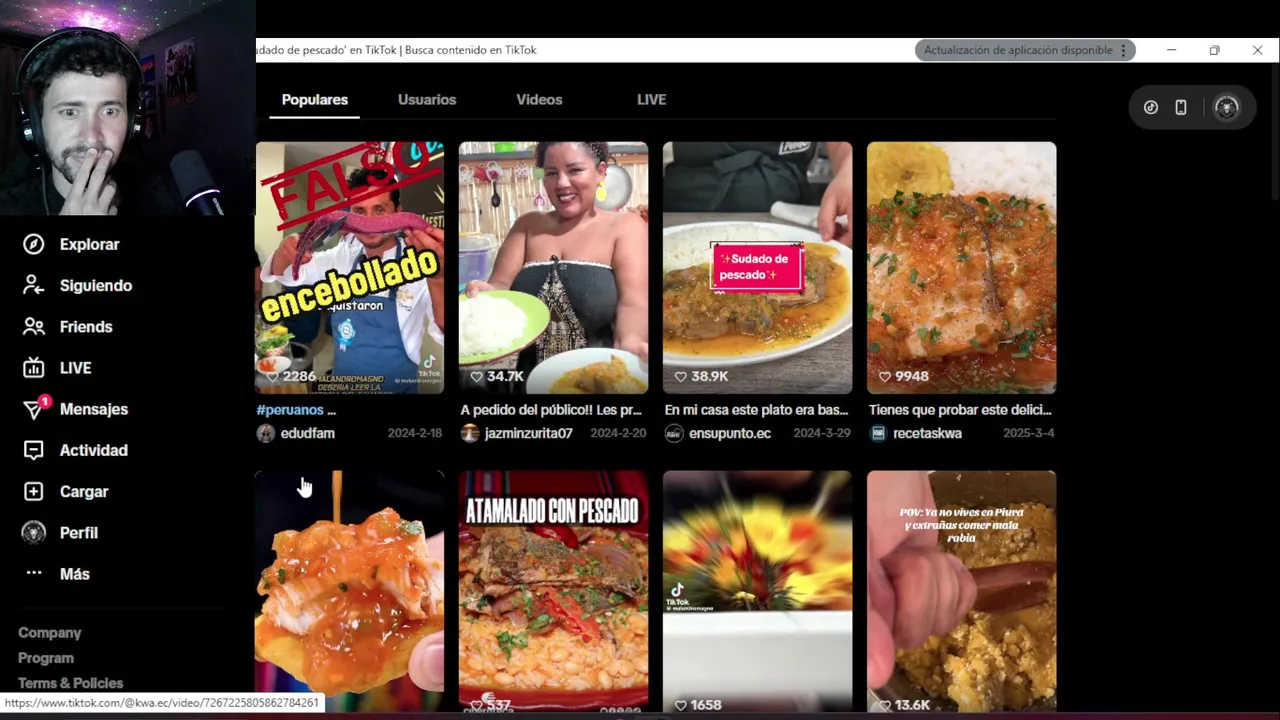This screenshot has height=720, width=1280.
Task: Click the Cargar plus-square upload icon
Action: tap(33, 491)
